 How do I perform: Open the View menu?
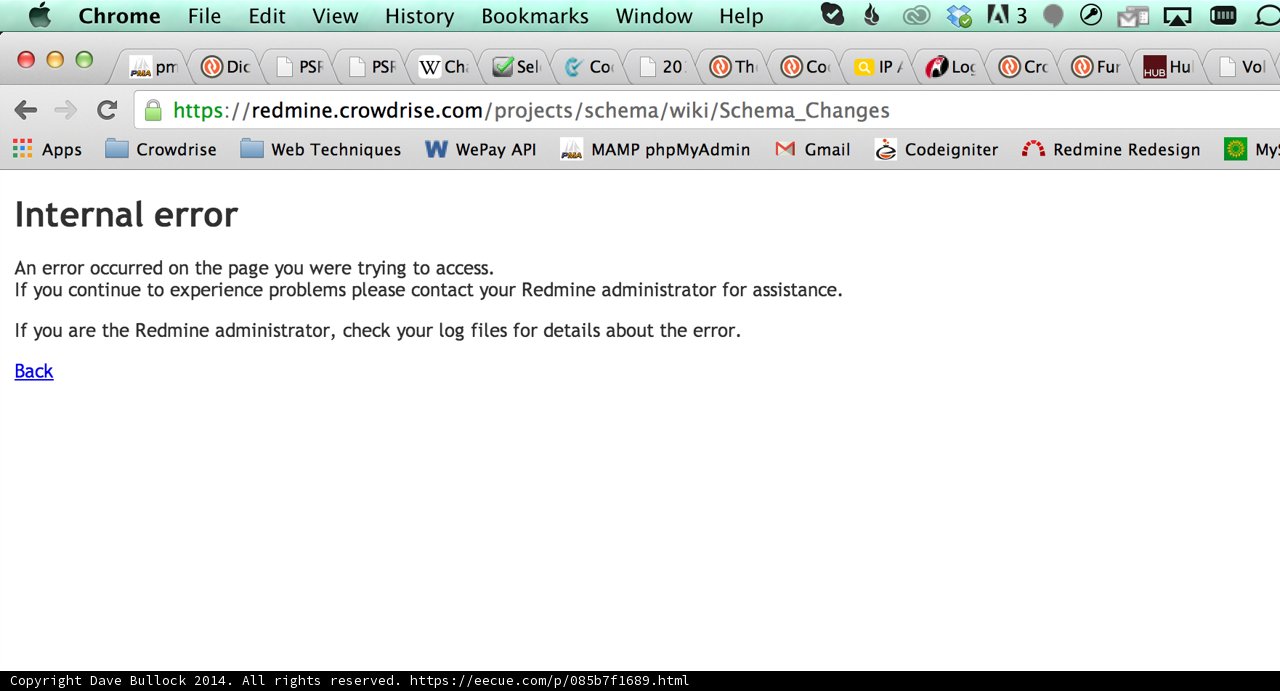(335, 16)
